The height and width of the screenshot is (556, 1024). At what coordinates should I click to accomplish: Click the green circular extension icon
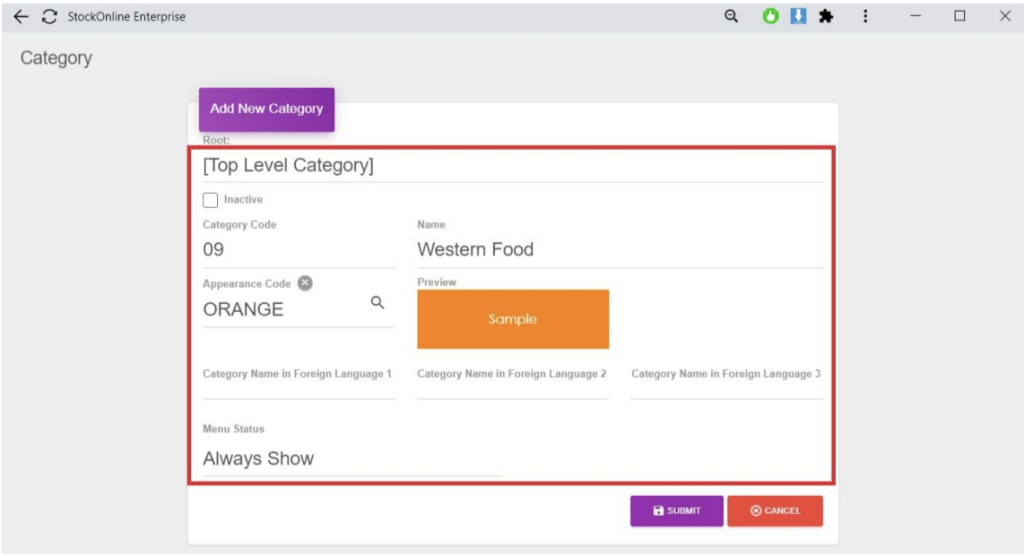click(771, 16)
